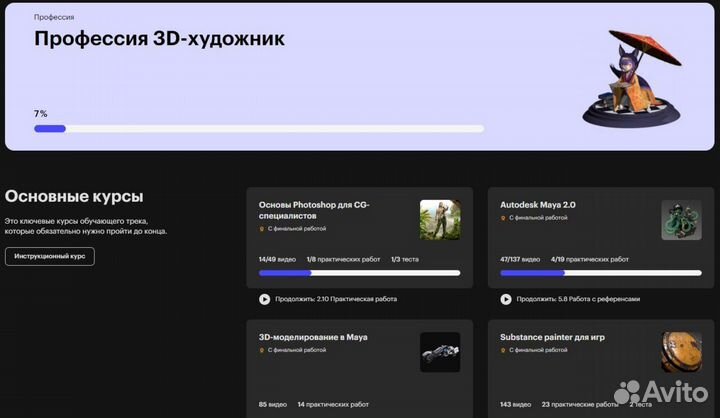
Task: Open the Substance painter для игр thumbnail
Action: 681,352
